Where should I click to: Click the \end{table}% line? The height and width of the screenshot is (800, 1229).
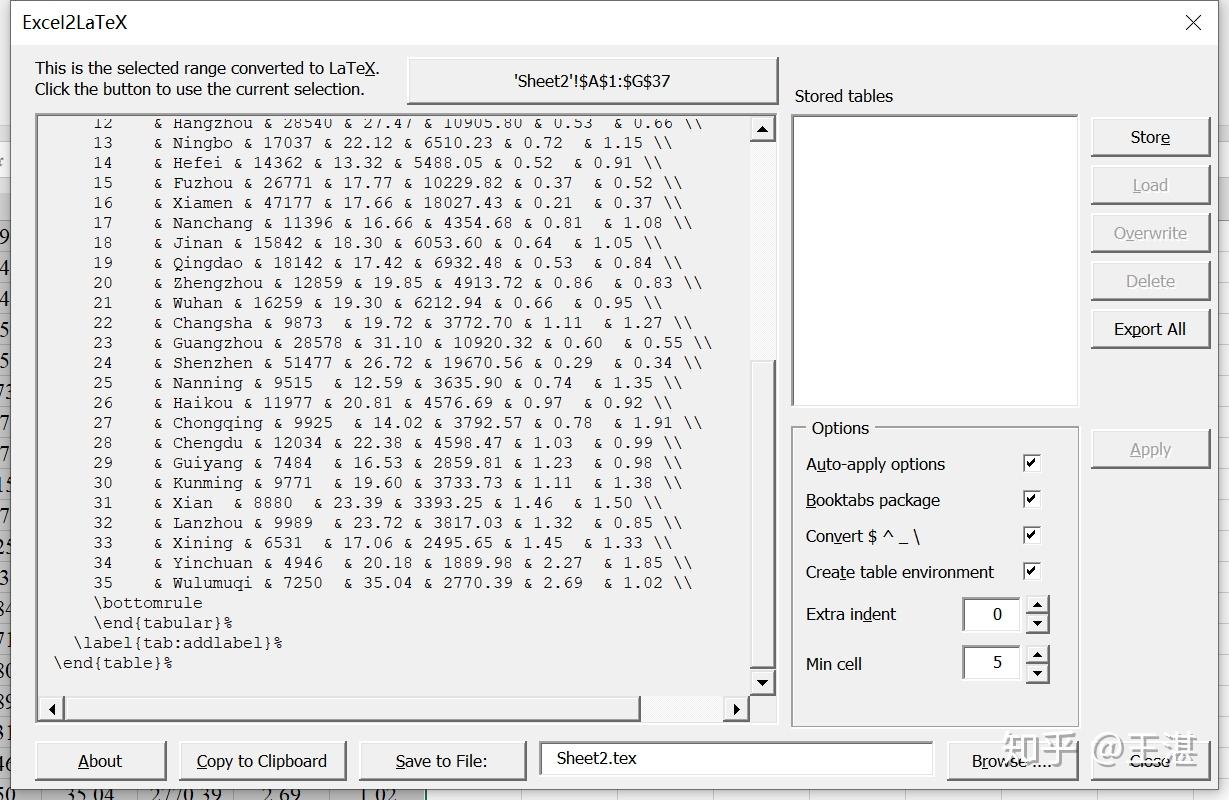(113, 663)
